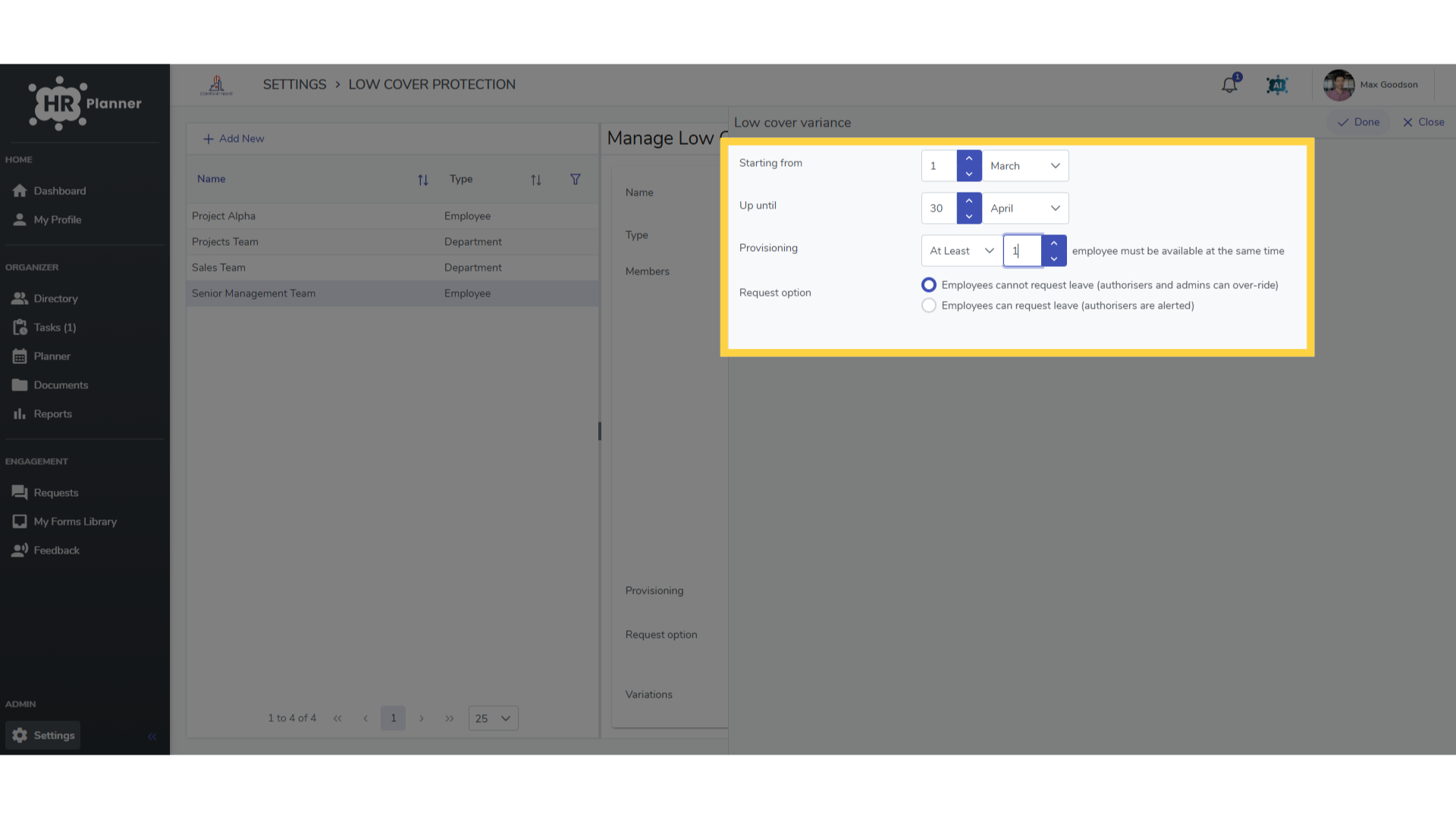Image resolution: width=1456 pixels, height=819 pixels.
Task: Collapse the sidebar with double chevron
Action: (152, 736)
